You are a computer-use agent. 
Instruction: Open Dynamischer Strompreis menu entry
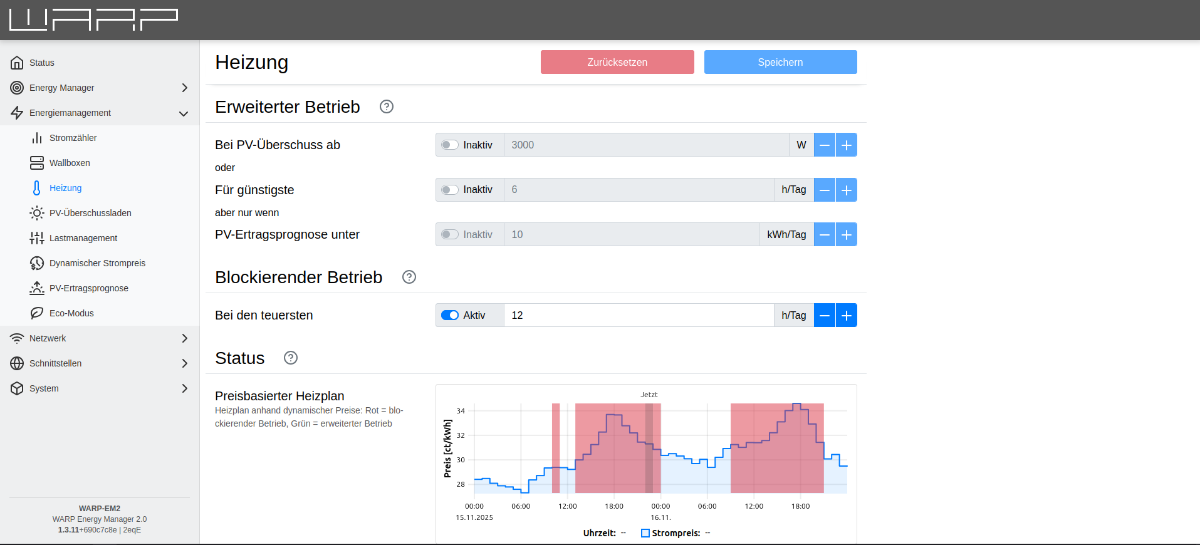(x=97, y=263)
